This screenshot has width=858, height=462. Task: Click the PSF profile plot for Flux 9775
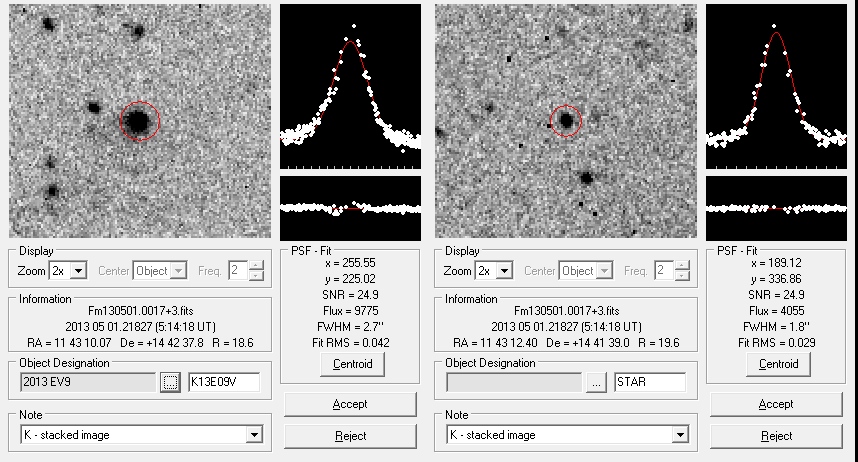tap(350, 86)
